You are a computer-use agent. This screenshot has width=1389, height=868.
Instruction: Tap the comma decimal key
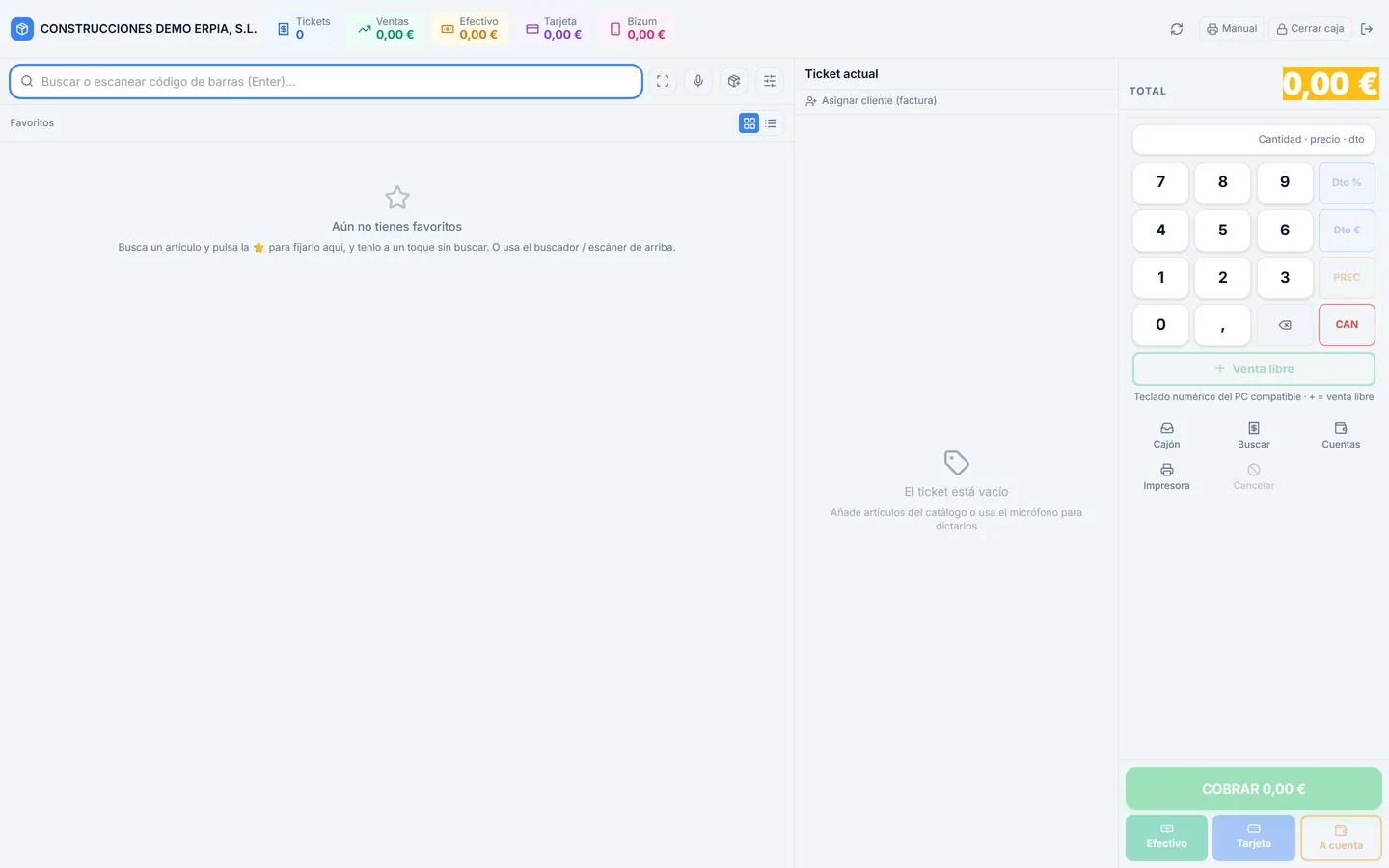tap(1223, 325)
